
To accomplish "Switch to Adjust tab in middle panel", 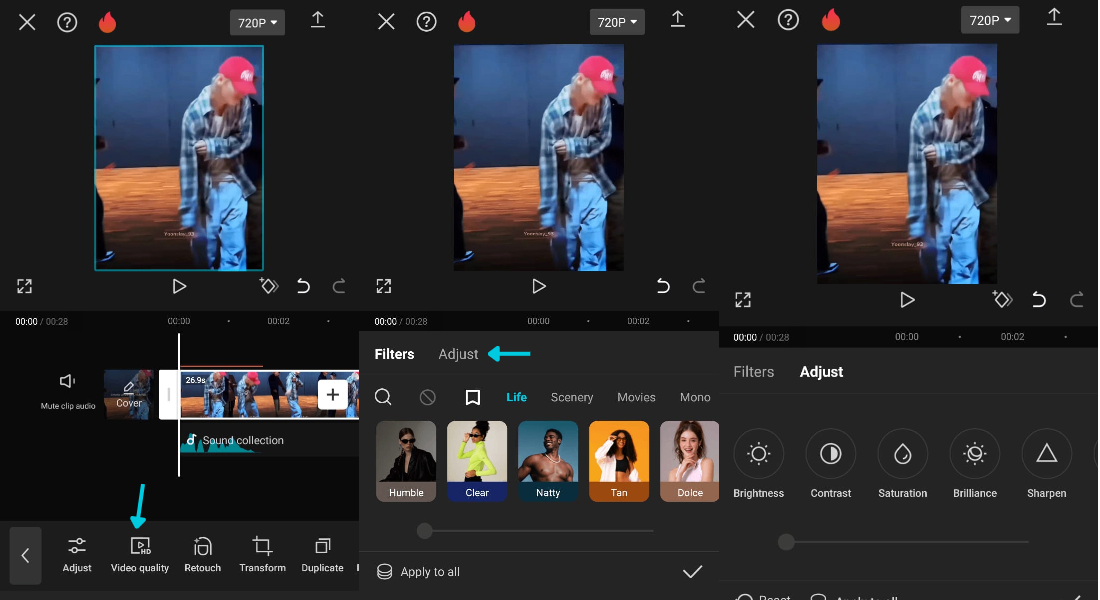I will pos(458,354).
